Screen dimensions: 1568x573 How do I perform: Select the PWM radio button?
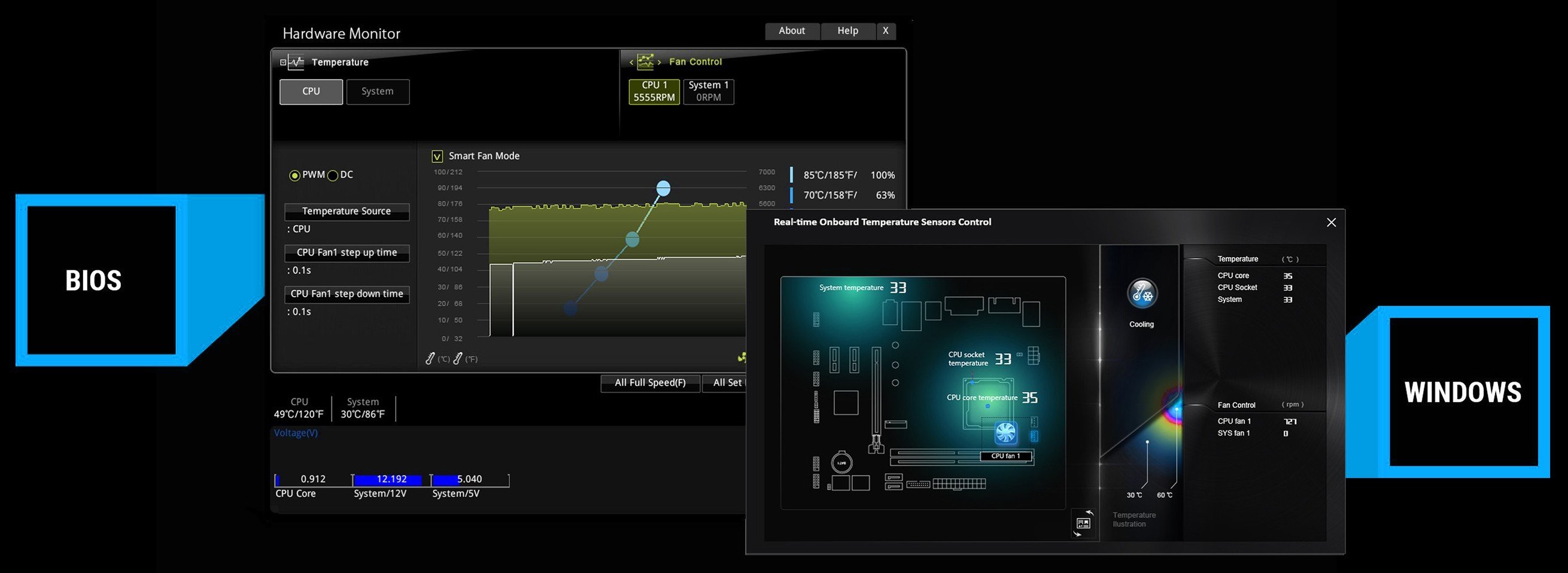[x=294, y=175]
